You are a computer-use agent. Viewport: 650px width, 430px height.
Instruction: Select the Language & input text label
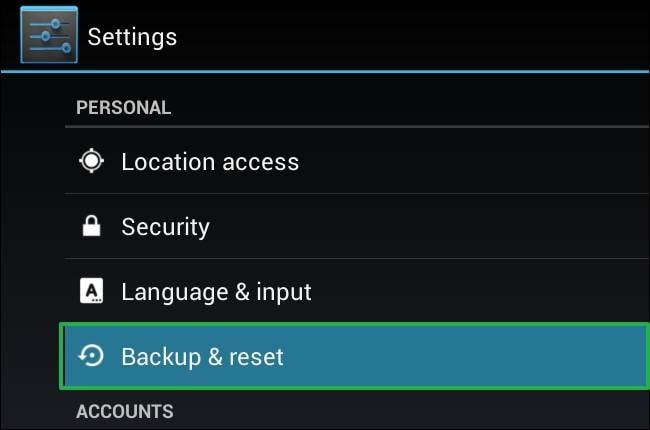[216, 292]
